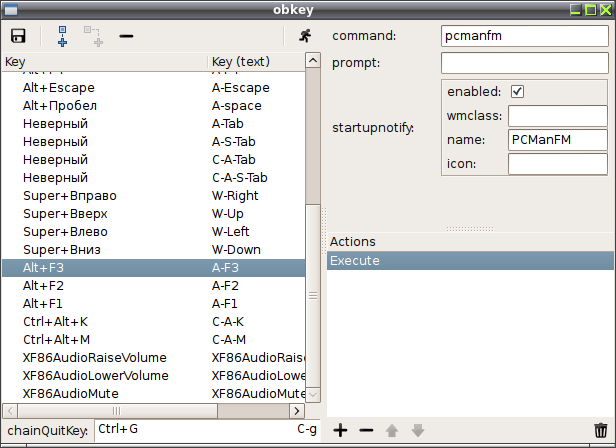Click the C-g chainQuitKey text value
This screenshot has width=616, height=448.
click(307, 430)
